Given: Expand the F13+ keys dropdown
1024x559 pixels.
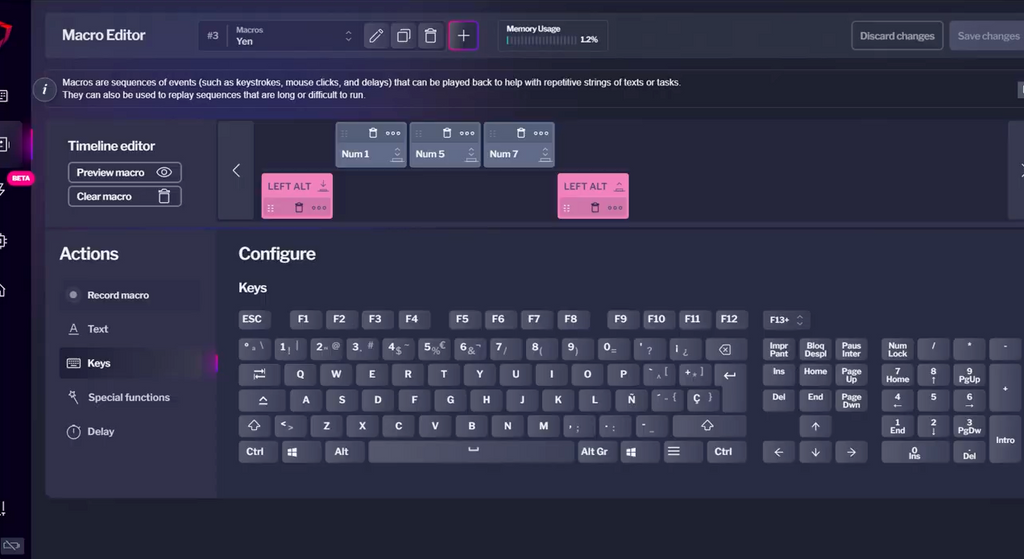Looking at the screenshot, I should point(785,320).
